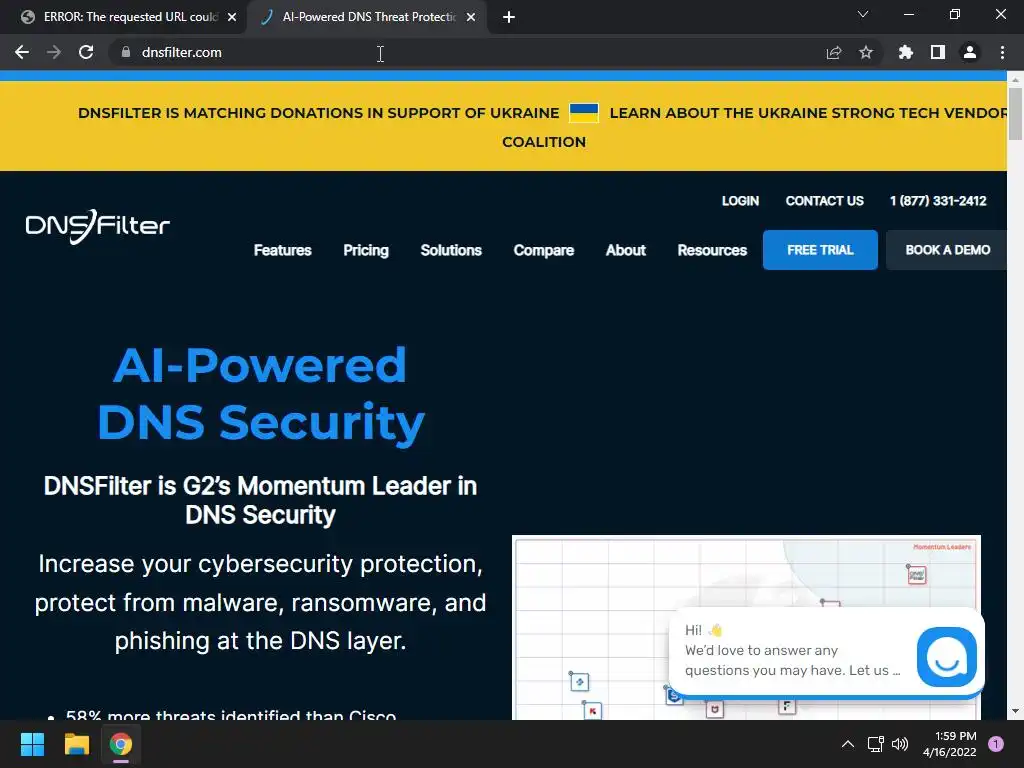This screenshot has height=768, width=1024.
Task: Bookmark this page with star icon
Action: 866,52
